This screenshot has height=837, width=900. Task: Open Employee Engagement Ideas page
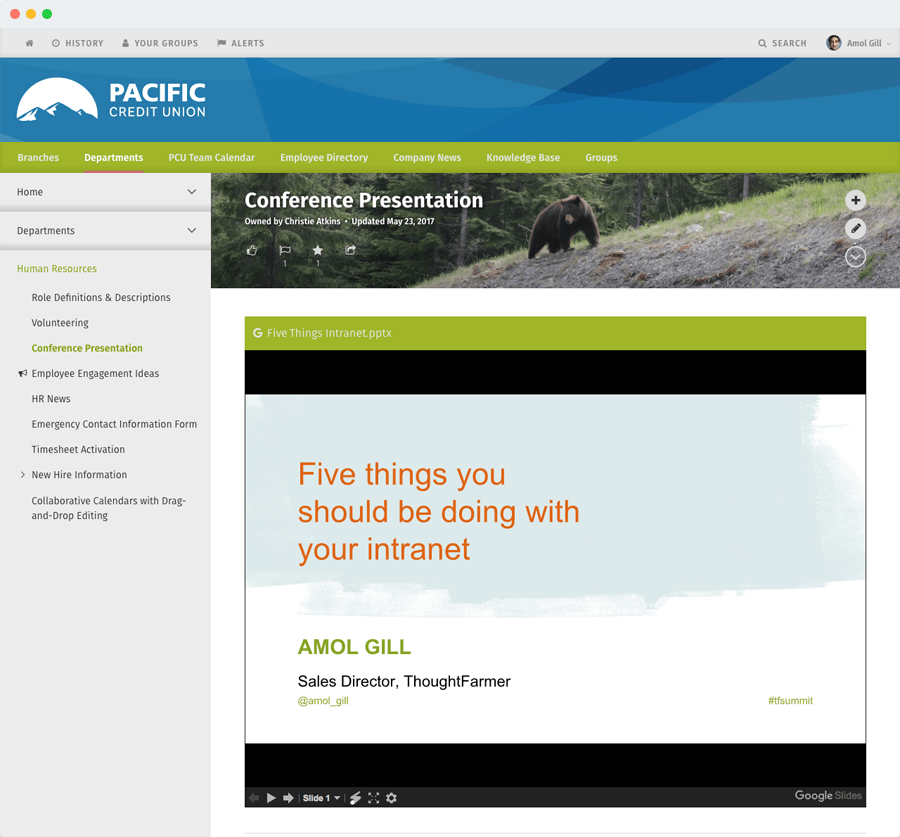(95, 374)
